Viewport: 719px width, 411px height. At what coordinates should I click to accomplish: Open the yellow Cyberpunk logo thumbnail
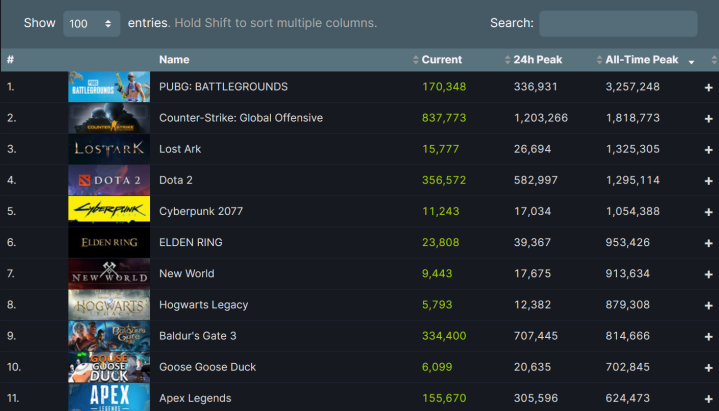(109, 210)
